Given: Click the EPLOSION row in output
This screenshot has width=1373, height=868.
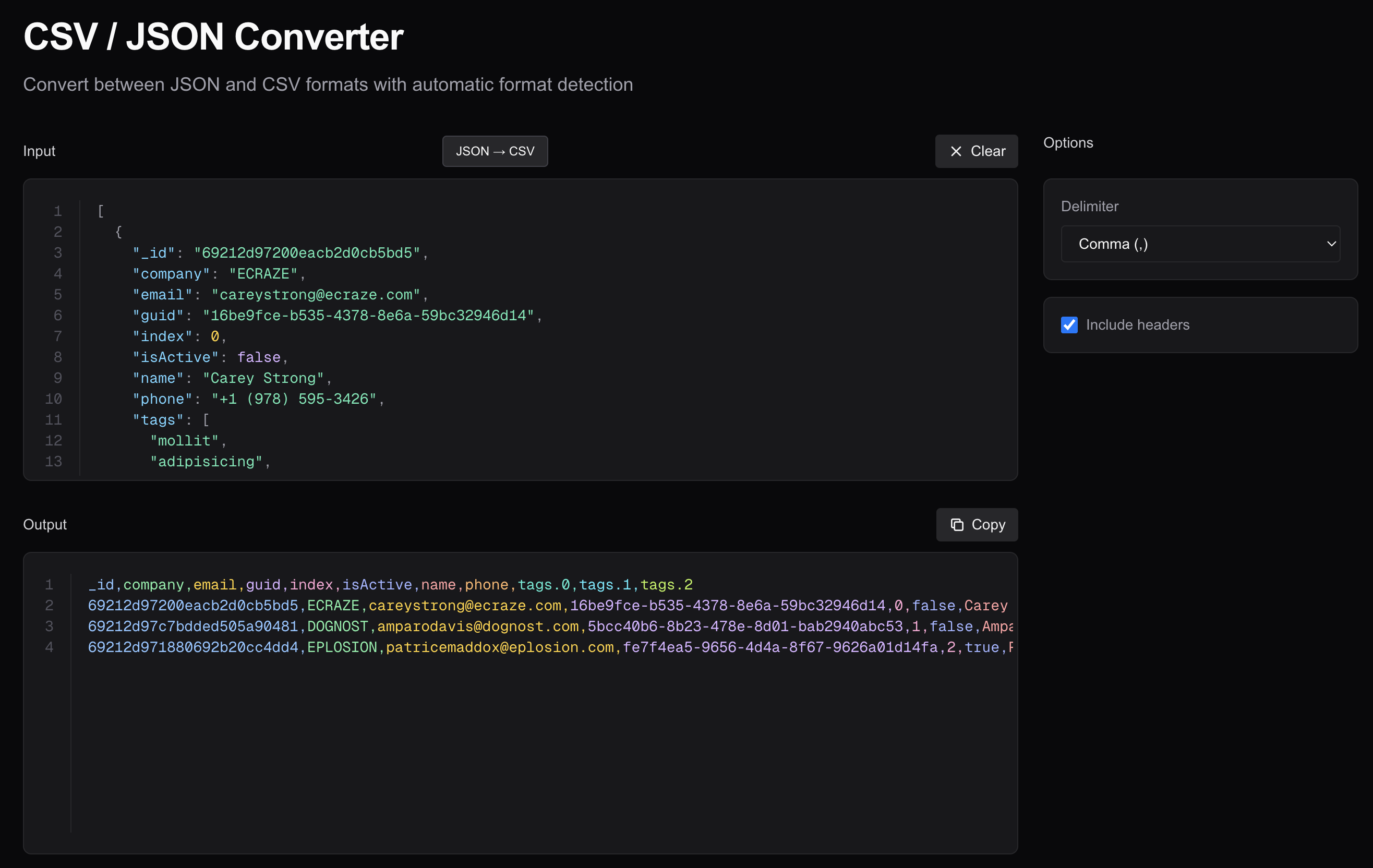Looking at the screenshot, I should tap(342, 647).
